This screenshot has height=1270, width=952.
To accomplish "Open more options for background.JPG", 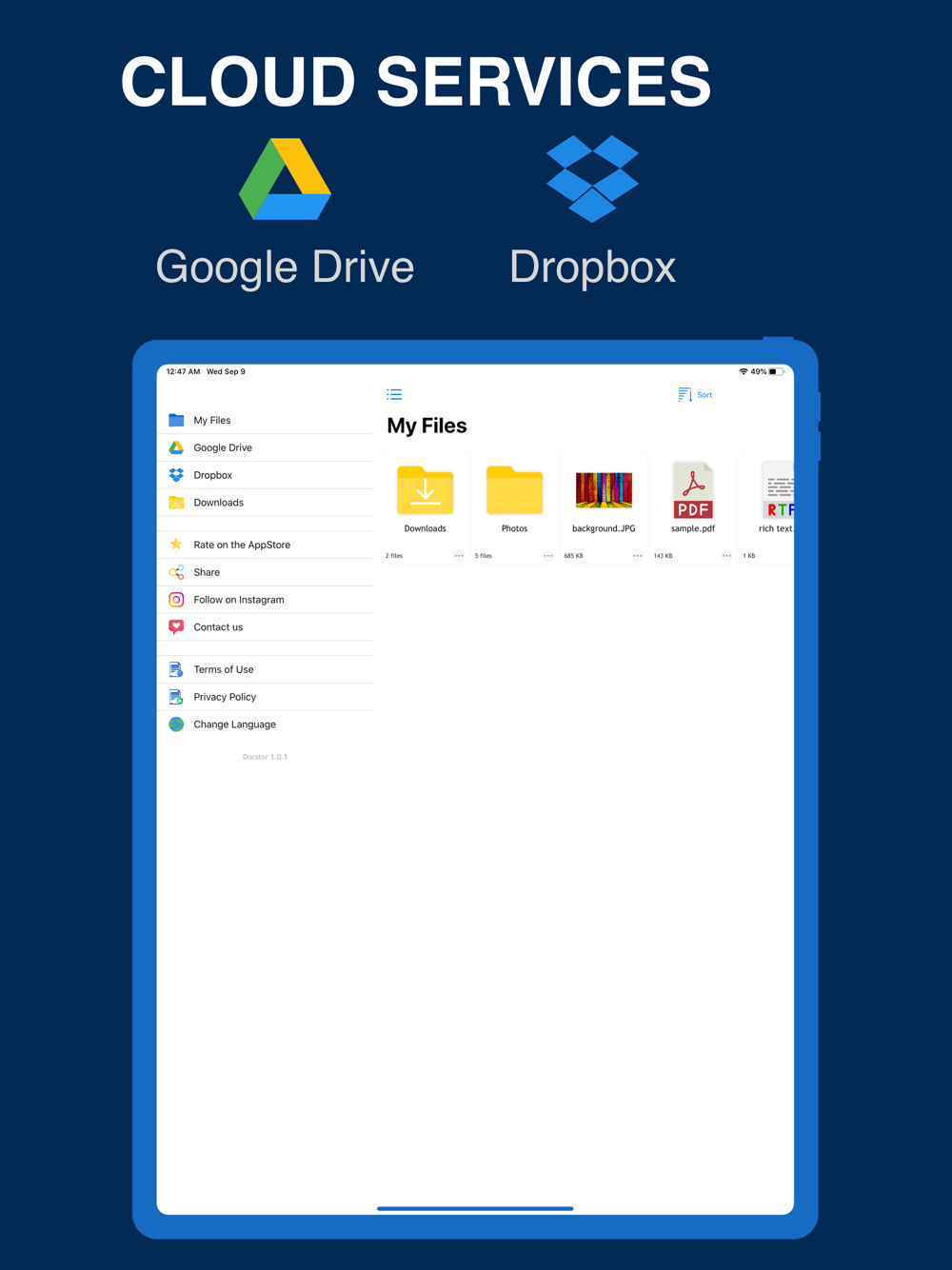I will click(x=638, y=556).
